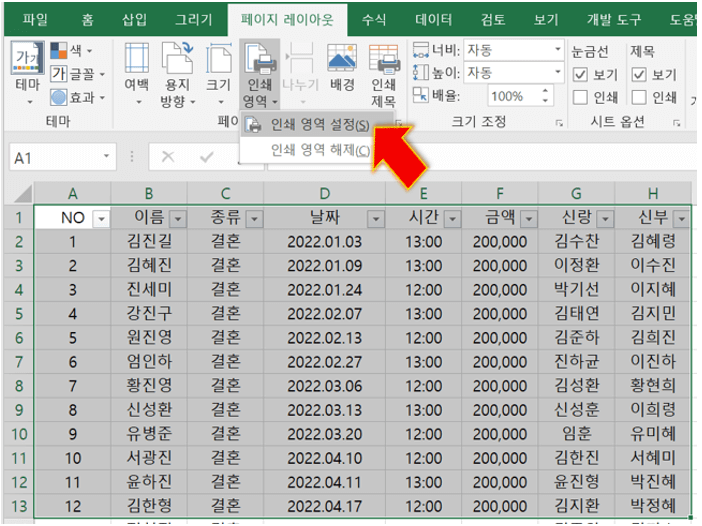Click cell containing 윤하진
The height and width of the screenshot is (526, 702).
[149, 482]
